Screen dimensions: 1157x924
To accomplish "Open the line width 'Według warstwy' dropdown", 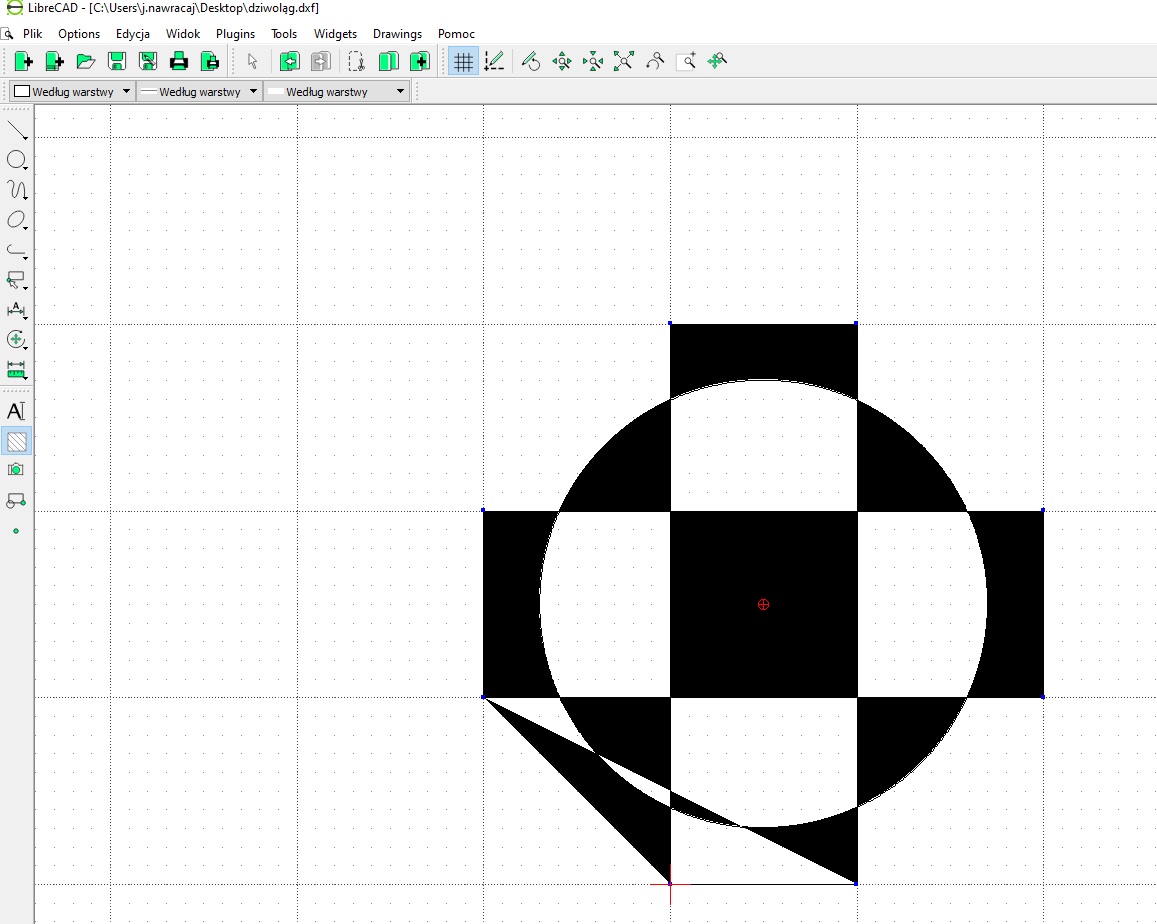I will point(199,92).
